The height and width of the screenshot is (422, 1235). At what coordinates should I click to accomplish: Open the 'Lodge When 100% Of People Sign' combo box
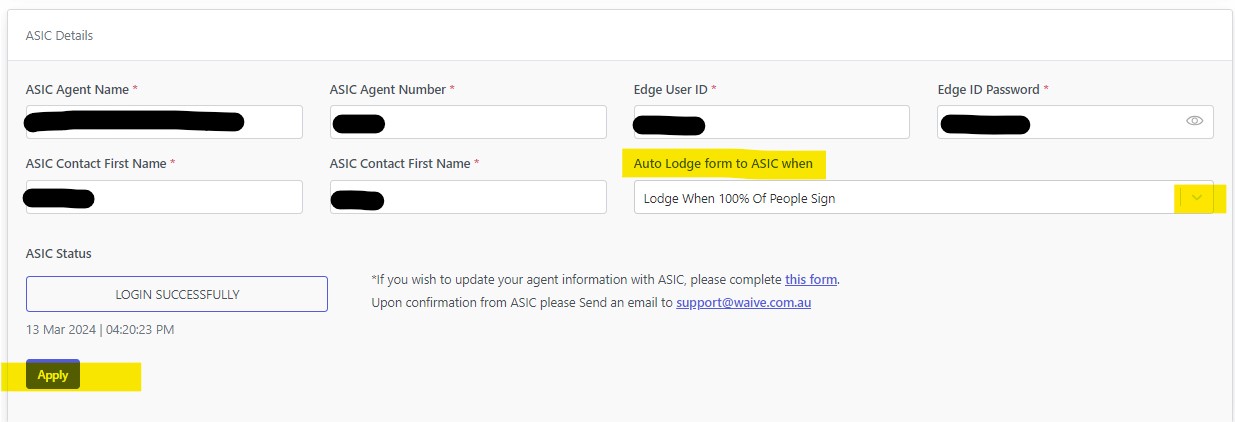[924, 197]
